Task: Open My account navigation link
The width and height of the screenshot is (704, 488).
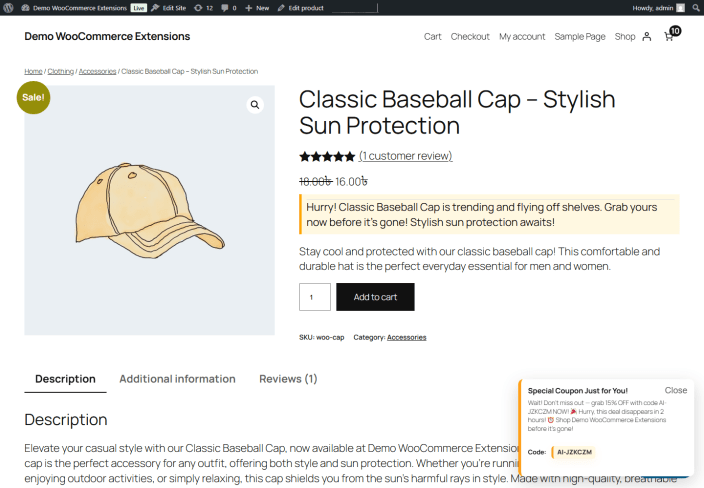Action: tap(522, 36)
